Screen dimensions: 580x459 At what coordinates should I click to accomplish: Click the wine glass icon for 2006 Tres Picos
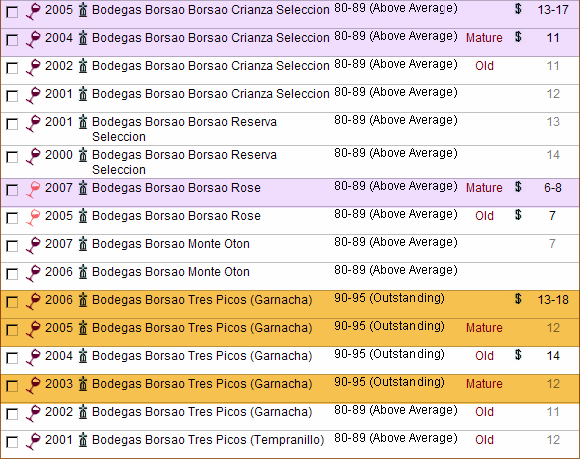click(33, 301)
